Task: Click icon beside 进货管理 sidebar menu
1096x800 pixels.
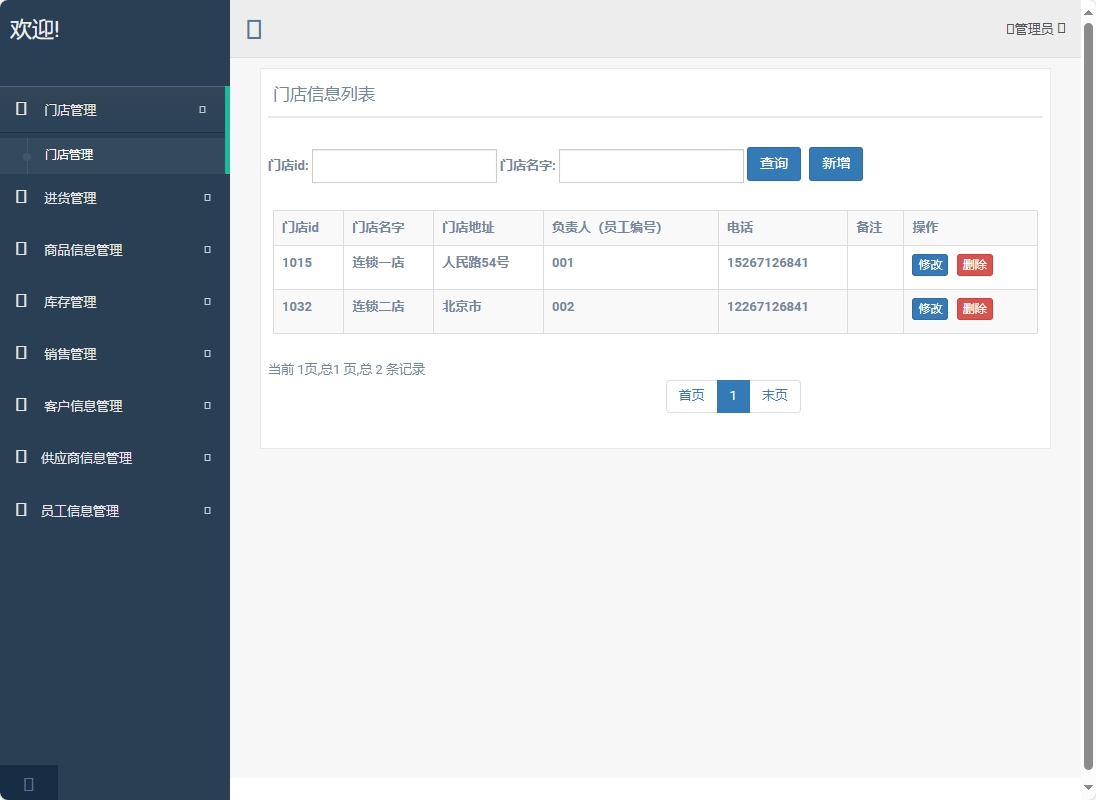Action: (22, 196)
